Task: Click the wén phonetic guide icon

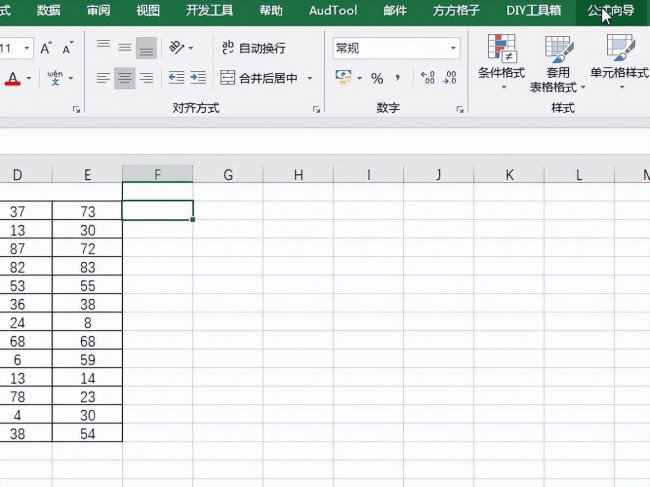Action: click(x=55, y=78)
